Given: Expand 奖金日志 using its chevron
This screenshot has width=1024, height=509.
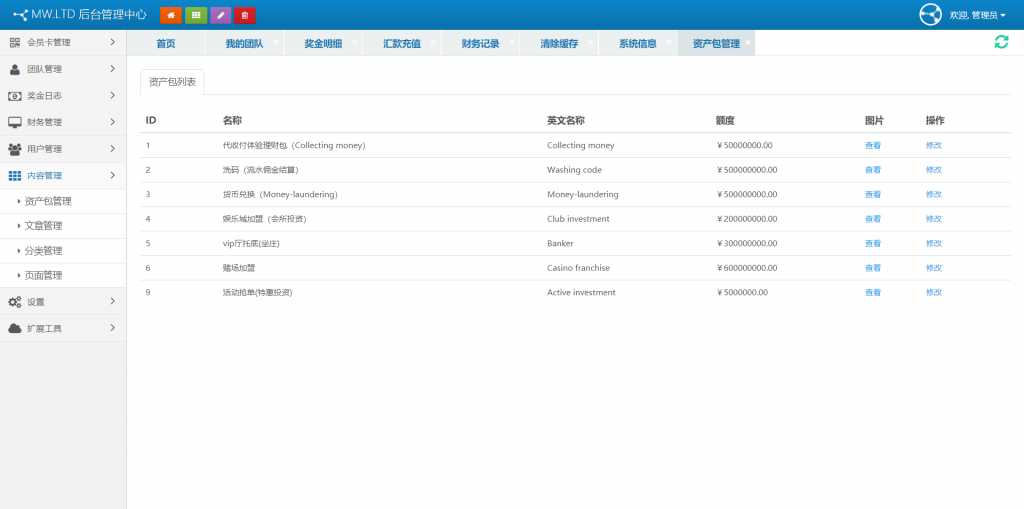Looking at the screenshot, I should tap(112, 95).
